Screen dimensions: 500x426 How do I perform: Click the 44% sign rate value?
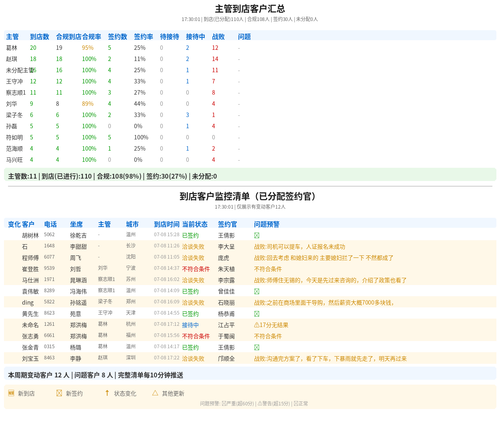point(140,104)
